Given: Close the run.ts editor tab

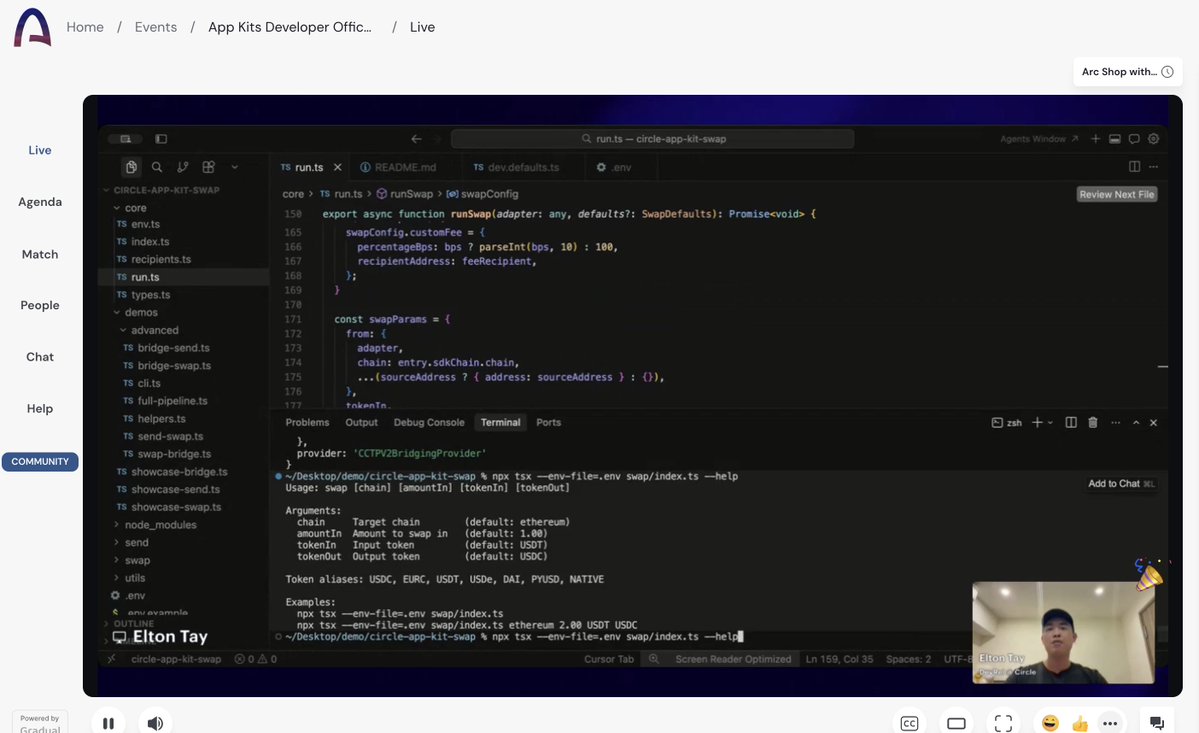Looking at the screenshot, I should [337, 167].
